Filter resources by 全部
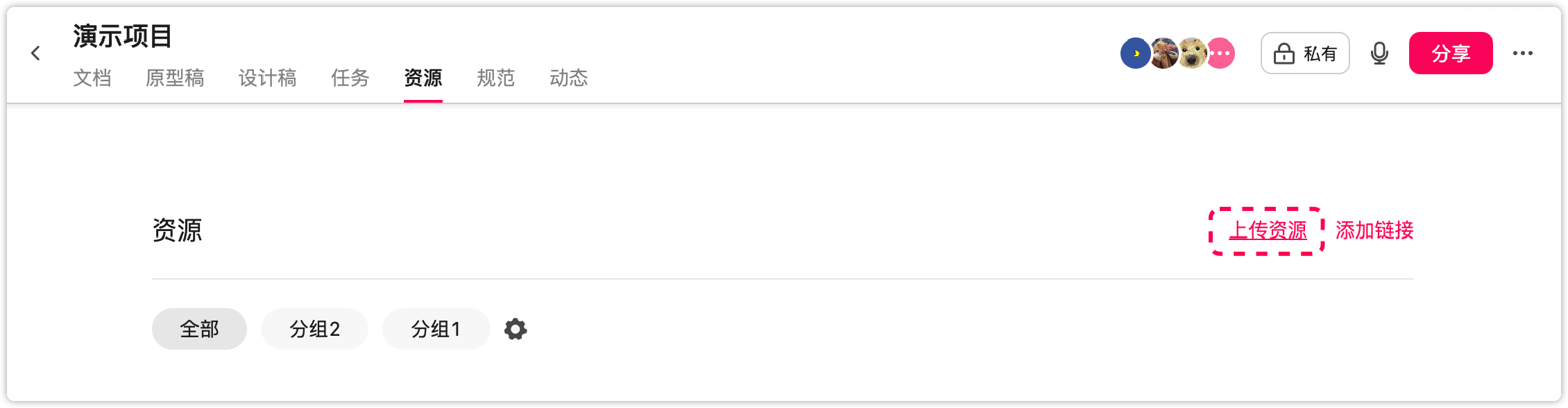The height and width of the screenshot is (408, 1568). coord(199,329)
